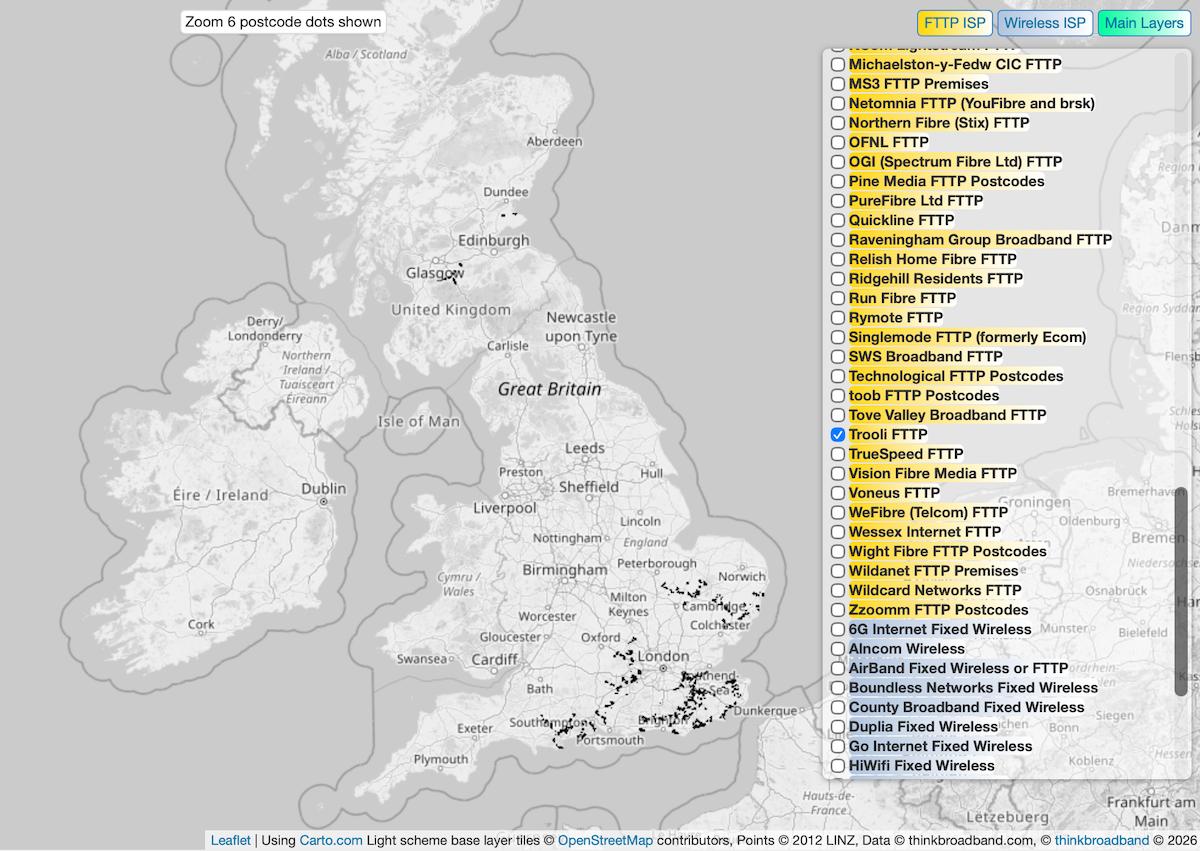Enable the HiWifi Fixed Wireless layer
Screen dimensions: 1200x851
pyautogui.click(x=837, y=765)
